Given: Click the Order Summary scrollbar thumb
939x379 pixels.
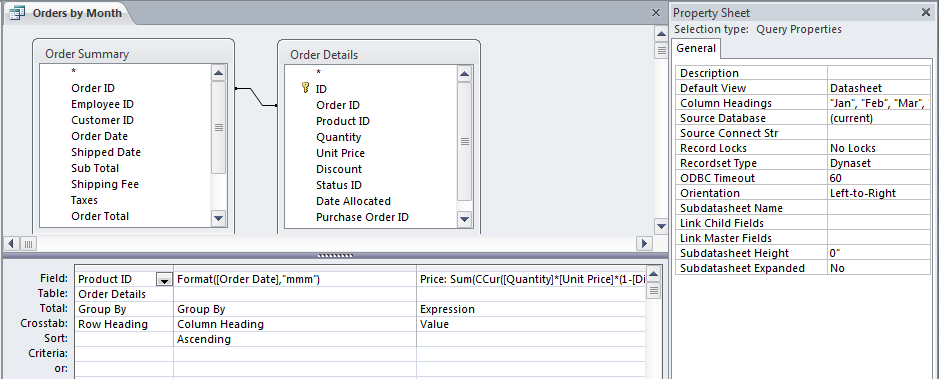Looking at the screenshot, I should pyautogui.click(x=219, y=128).
